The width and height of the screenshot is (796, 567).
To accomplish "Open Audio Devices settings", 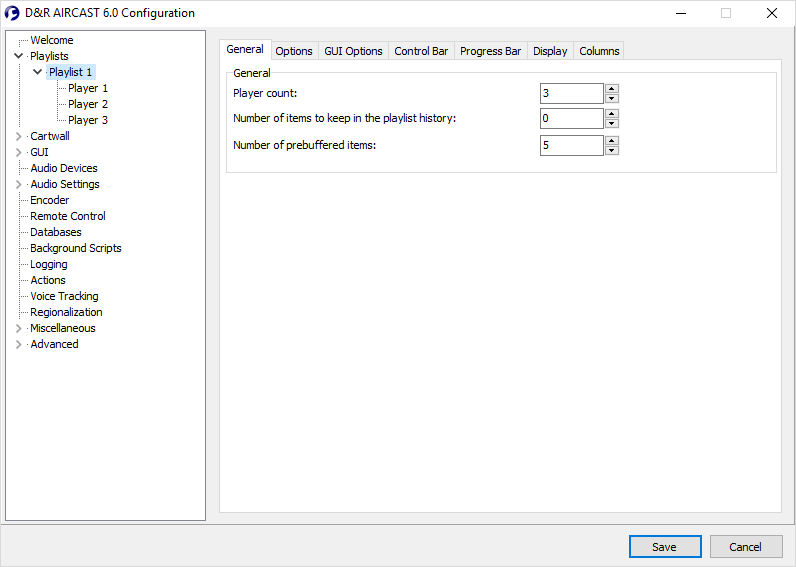I will point(64,168).
